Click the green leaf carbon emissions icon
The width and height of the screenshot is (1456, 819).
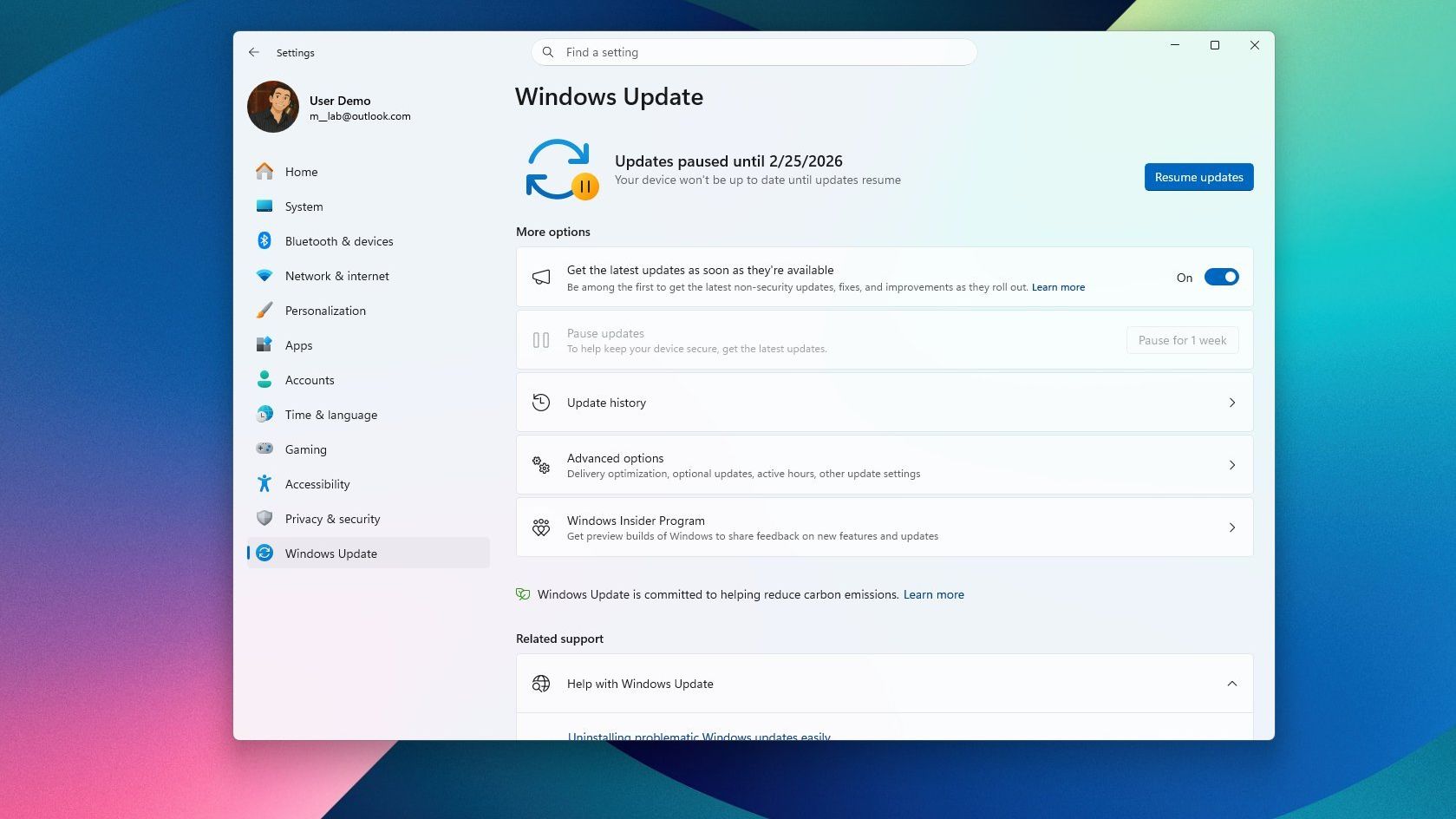(x=523, y=594)
